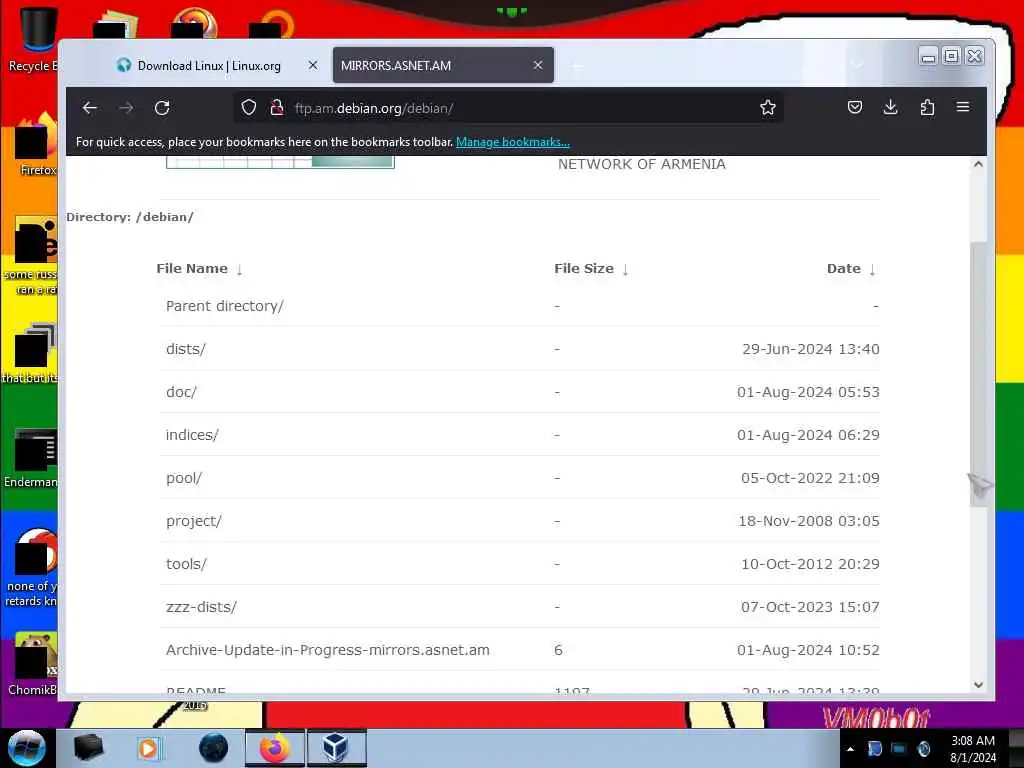The width and height of the screenshot is (1024, 768).
Task: Click the Directory: /debian/ heading
Action: click(130, 217)
